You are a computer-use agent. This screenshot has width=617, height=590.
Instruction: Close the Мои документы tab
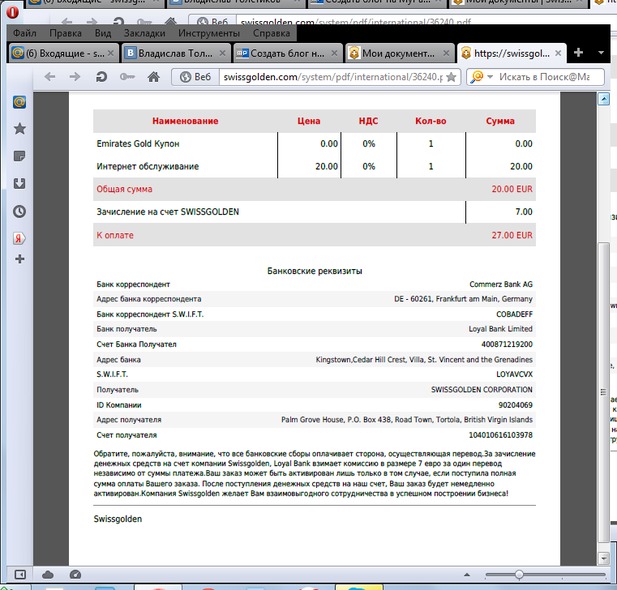click(x=446, y=53)
